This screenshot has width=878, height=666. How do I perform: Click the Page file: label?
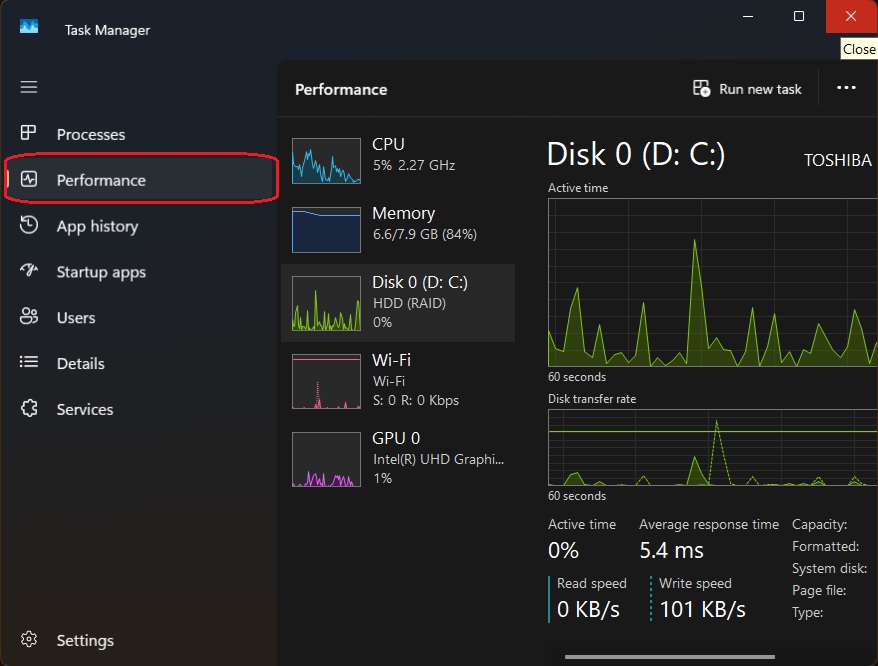(819, 590)
